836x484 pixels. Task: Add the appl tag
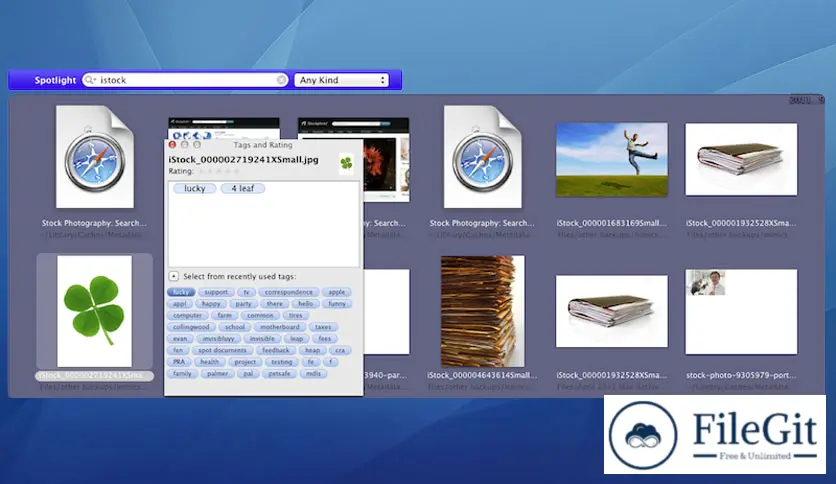click(180, 304)
